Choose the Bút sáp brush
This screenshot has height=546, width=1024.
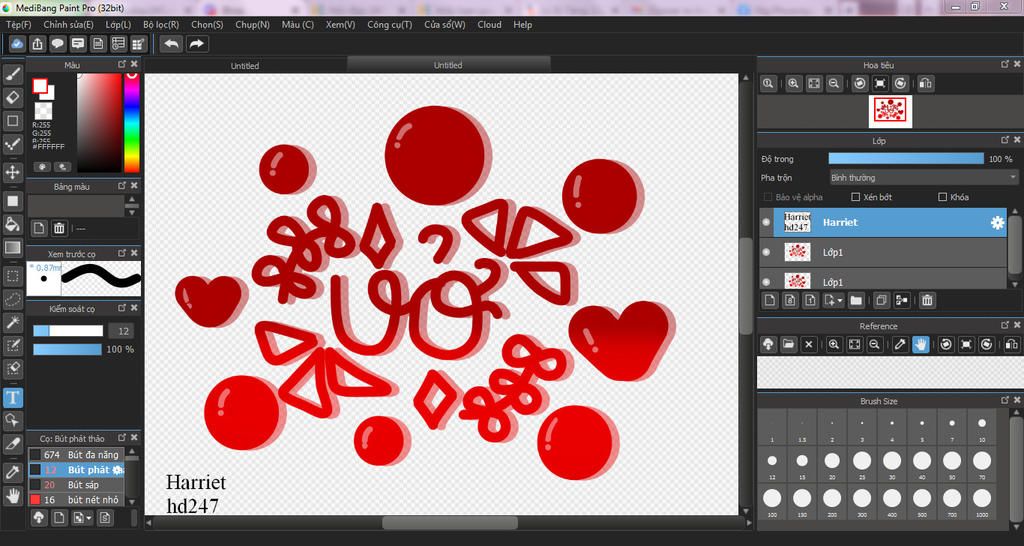[76, 485]
